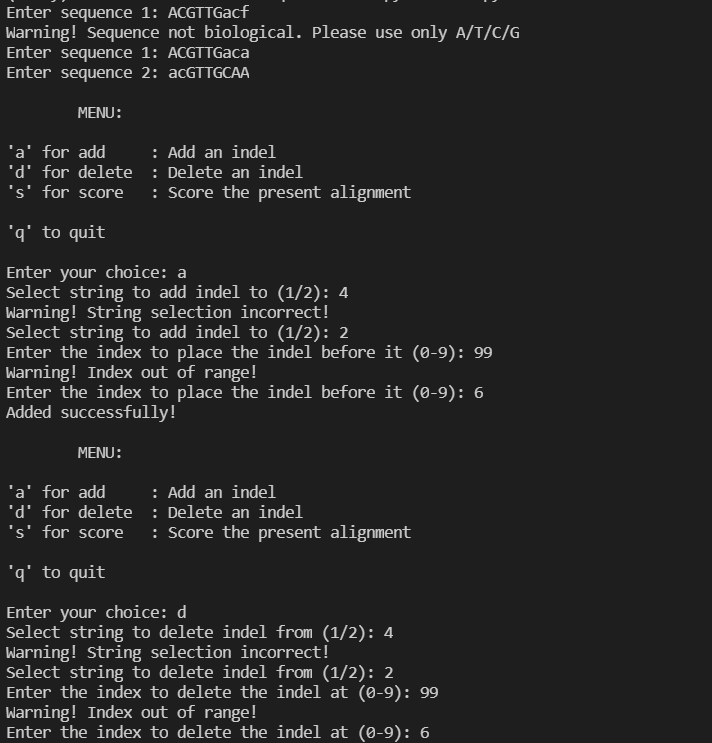Click the "Sequence not biological" warning line
Image resolution: width=712 pixels, height=743 pixels.
262,33
